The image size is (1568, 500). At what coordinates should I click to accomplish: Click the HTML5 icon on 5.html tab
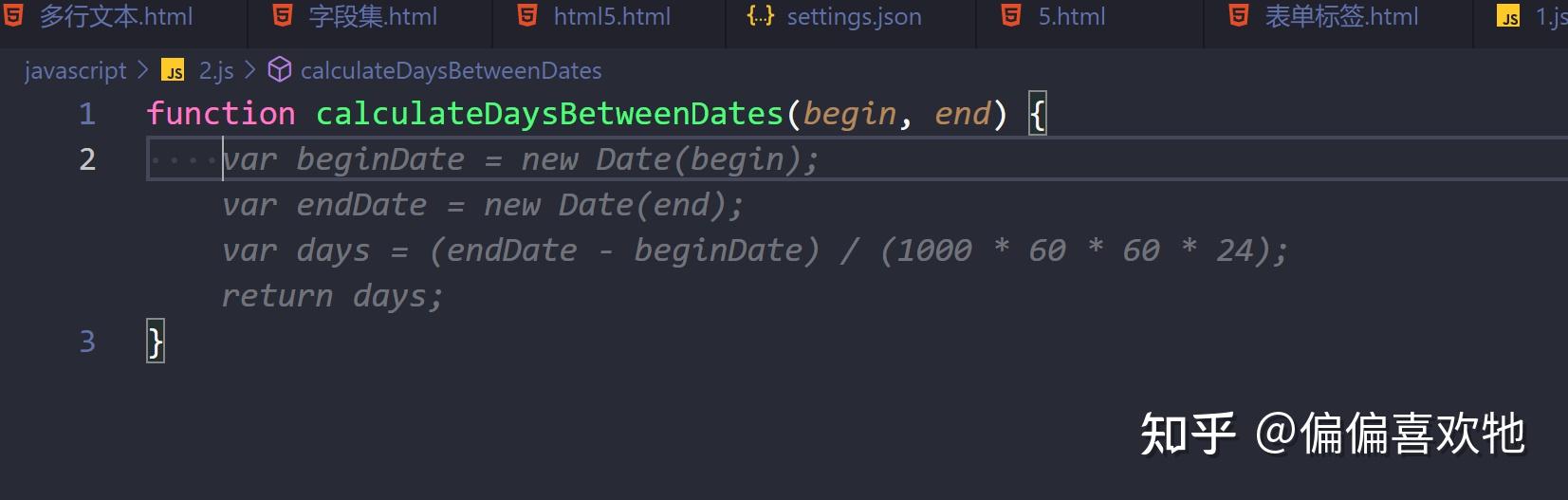coord(1011,15)
